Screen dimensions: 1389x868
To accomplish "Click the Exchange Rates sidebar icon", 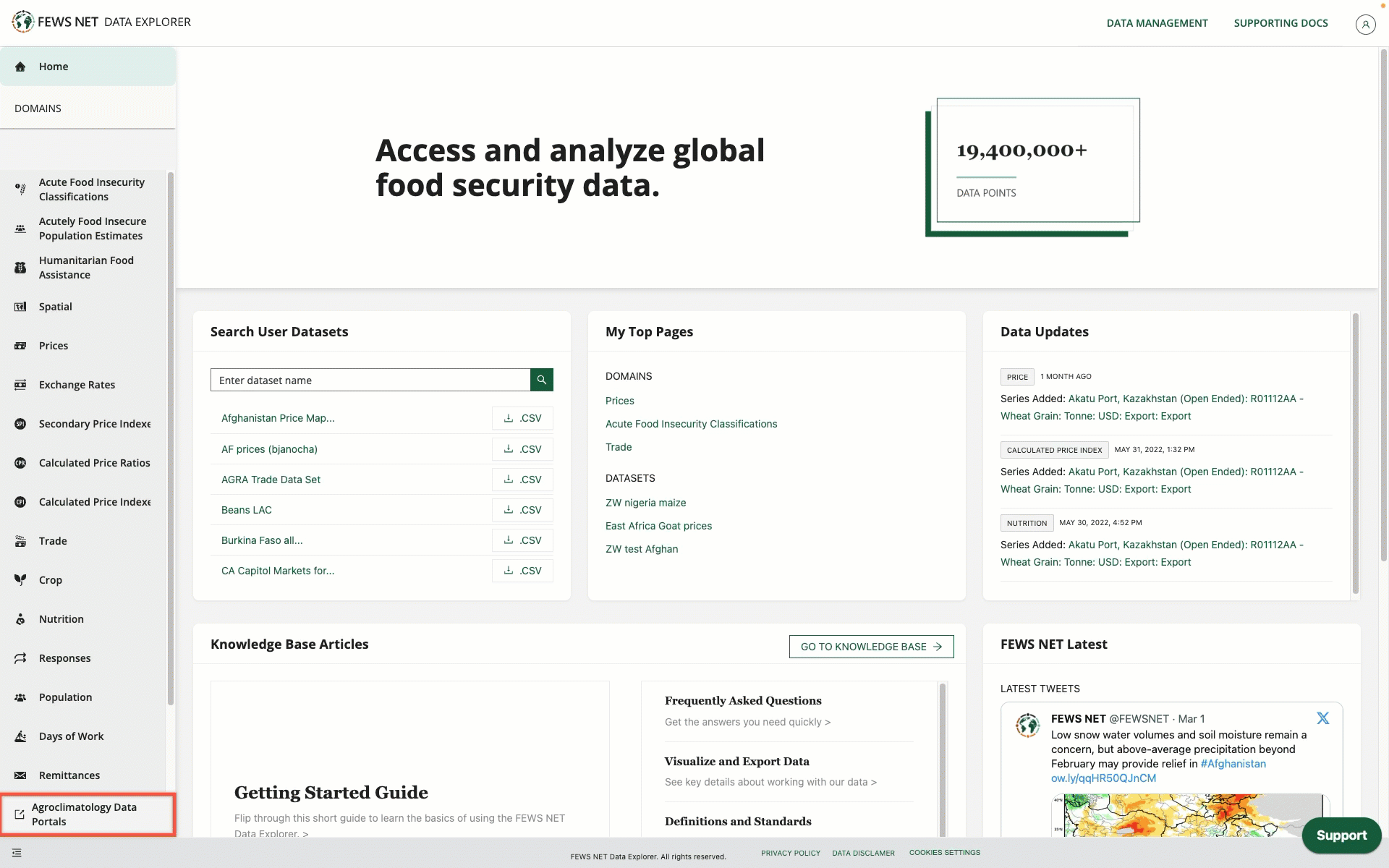I will [x=20, y=384].
